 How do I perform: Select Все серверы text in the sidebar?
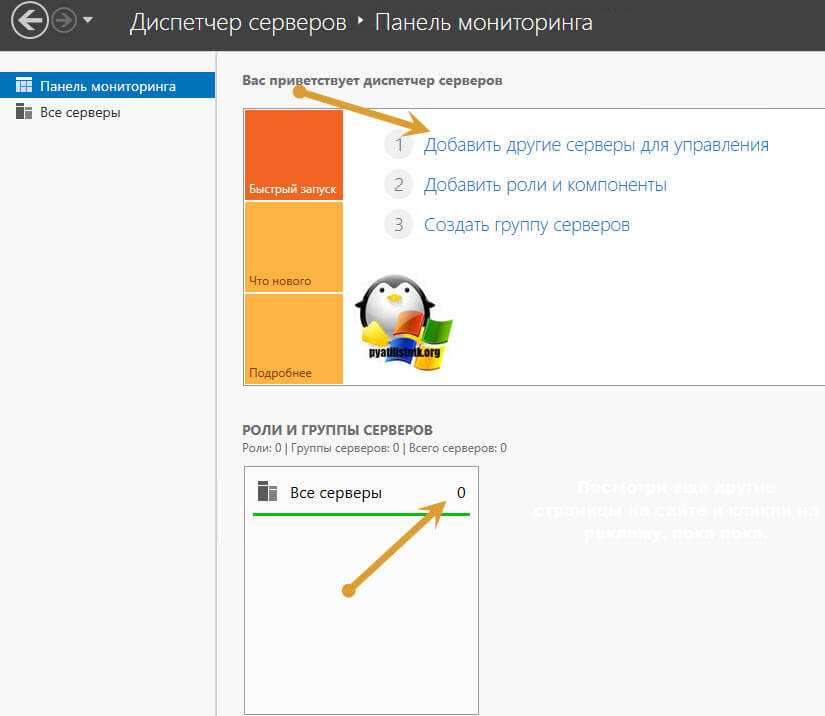tap(80, 112)
